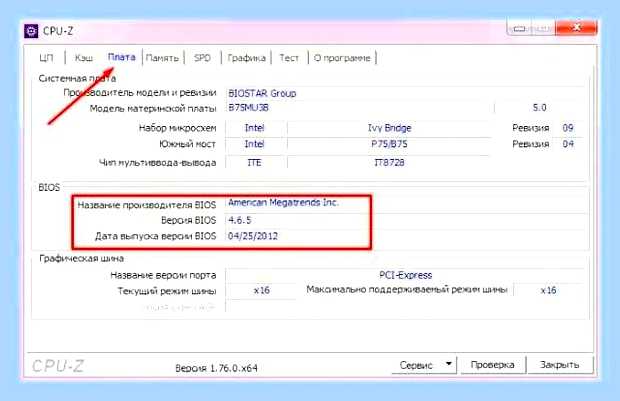The image size is (620, 401).
Task: Open the Графика tab
Action: pos(246,58)
